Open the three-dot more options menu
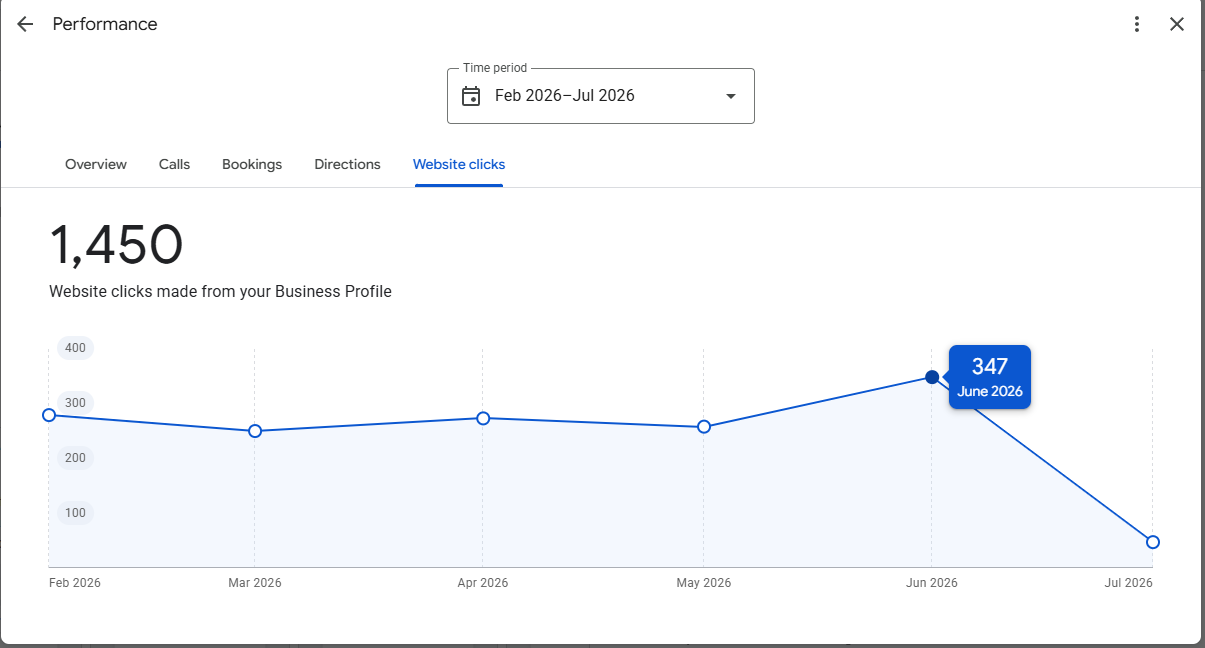This screenshot has width=1205, height=648. click(1137, 24)
